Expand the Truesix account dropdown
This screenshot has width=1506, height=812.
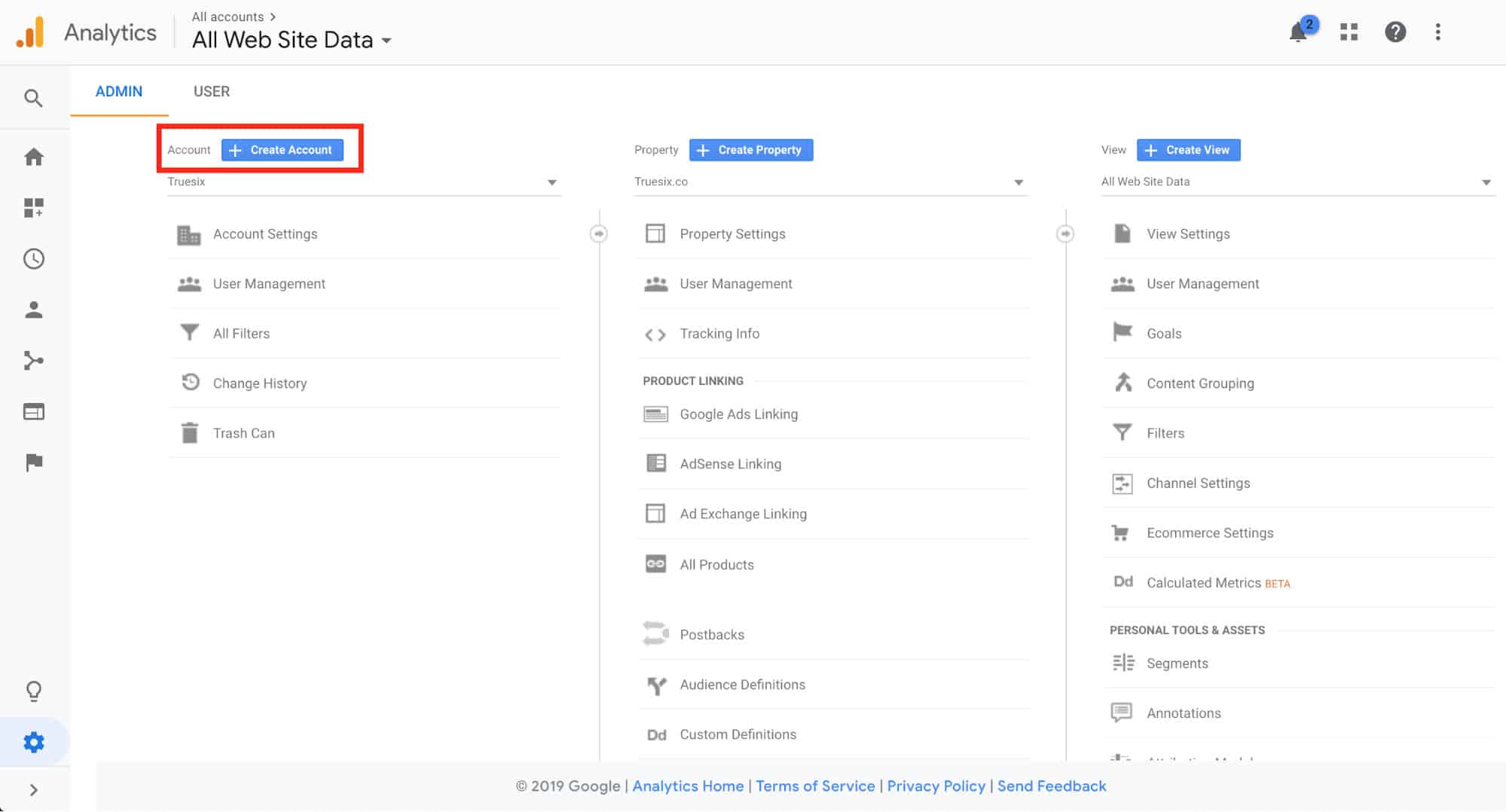pyautogui.click(x=363, y=182)
